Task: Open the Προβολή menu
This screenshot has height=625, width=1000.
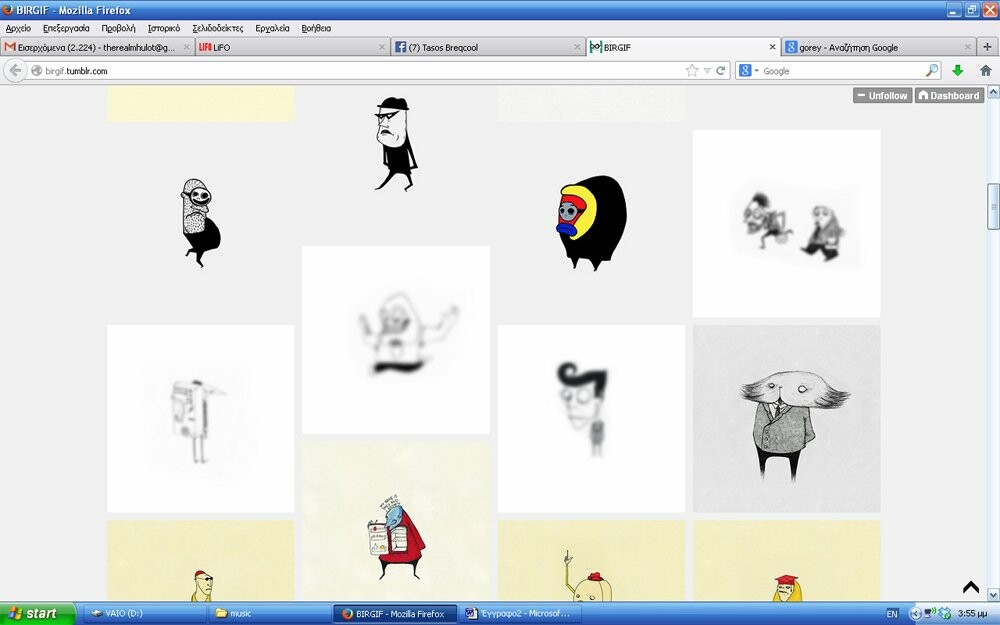Action: [x=119, y=28]
